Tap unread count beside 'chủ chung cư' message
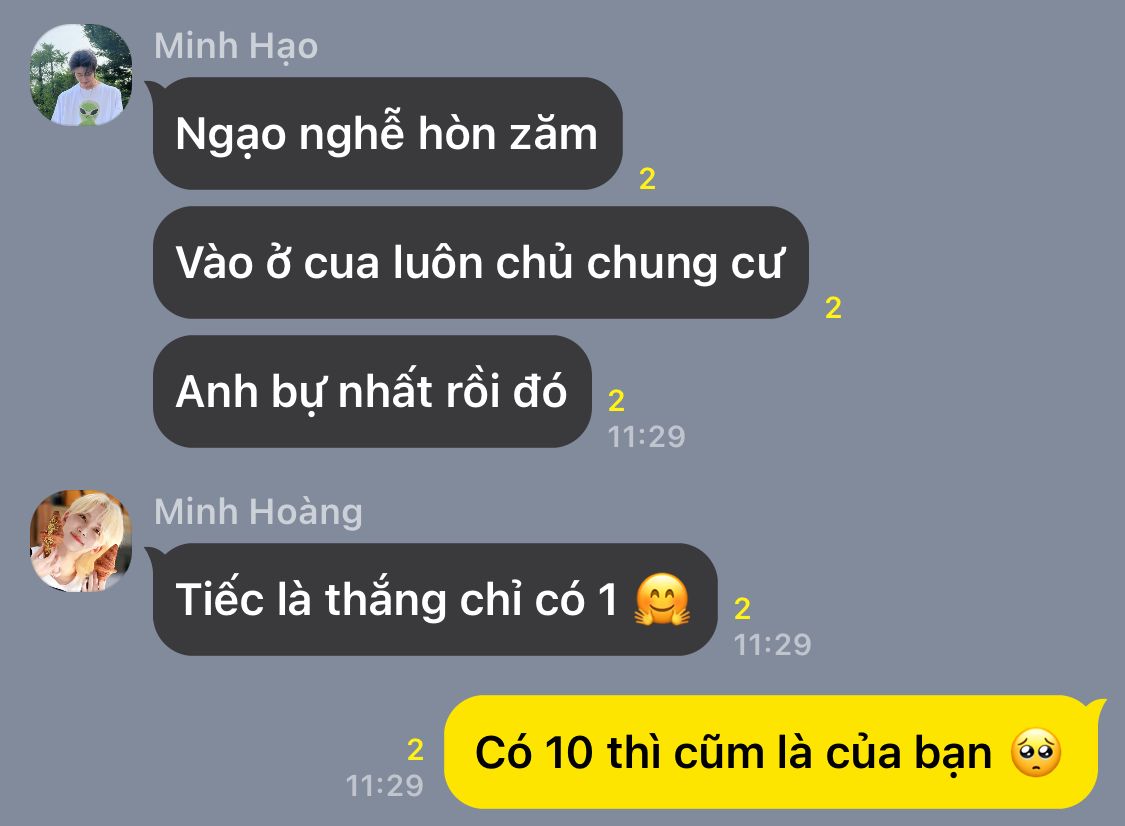 point(833,308)
